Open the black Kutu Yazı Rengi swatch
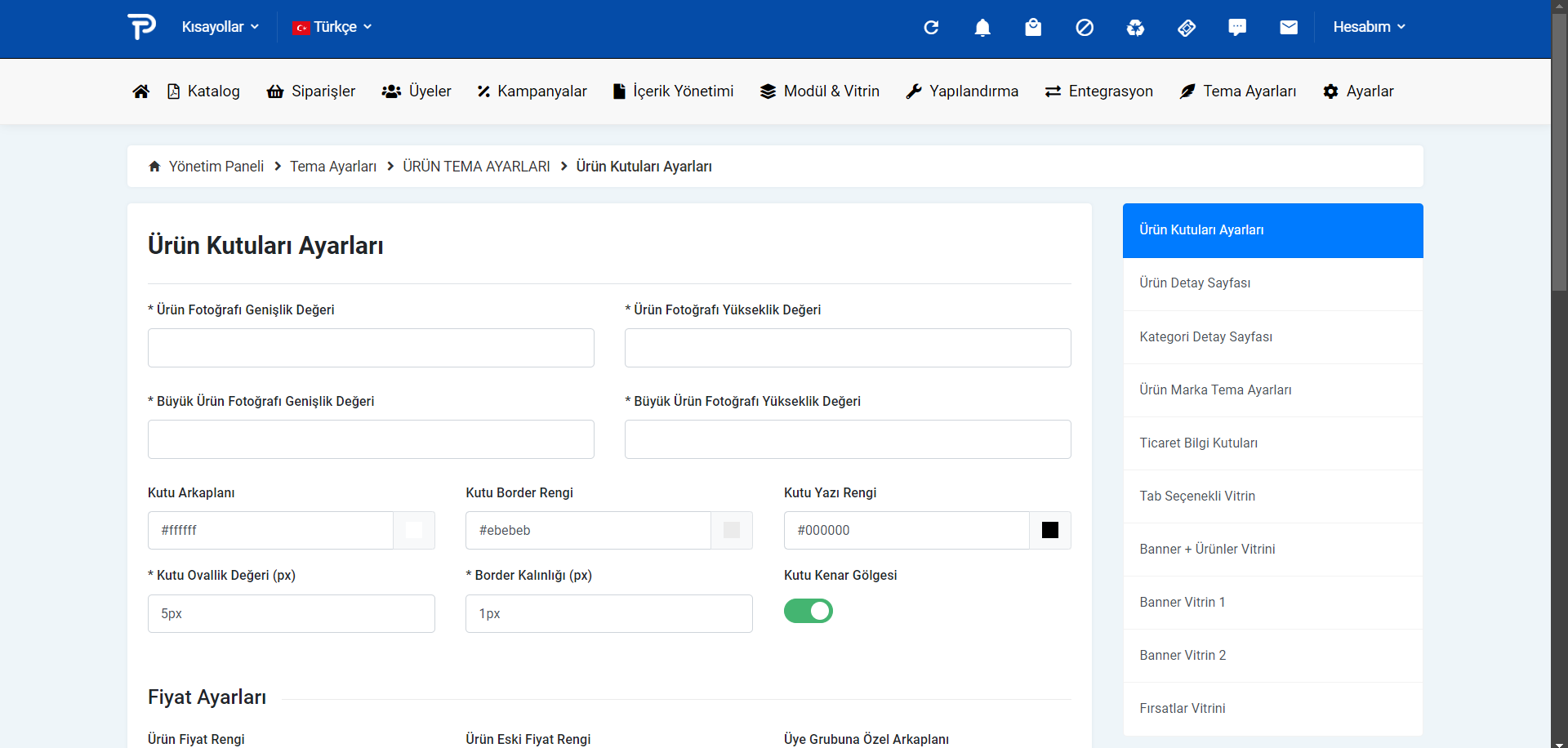 pos(1049,531)
